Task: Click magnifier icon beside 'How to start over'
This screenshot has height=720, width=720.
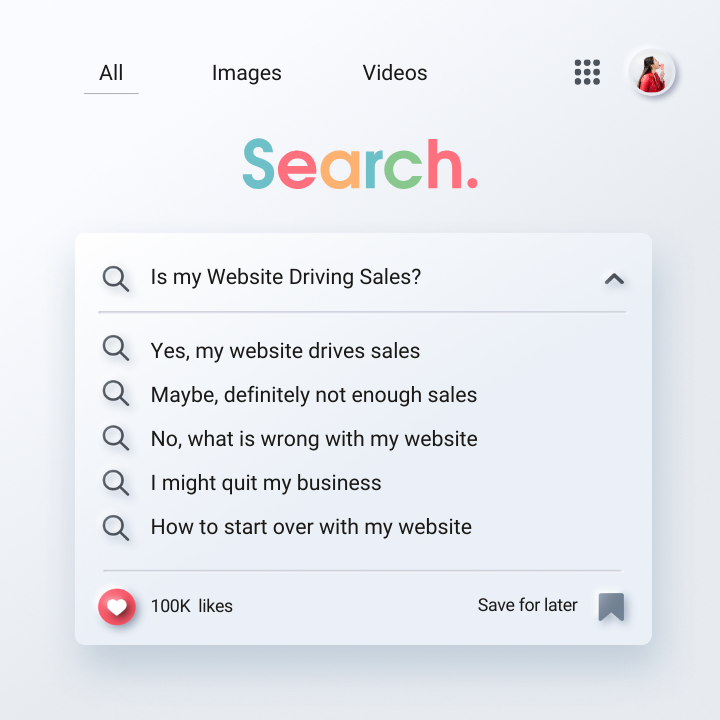Action: [x=116, y=526]
